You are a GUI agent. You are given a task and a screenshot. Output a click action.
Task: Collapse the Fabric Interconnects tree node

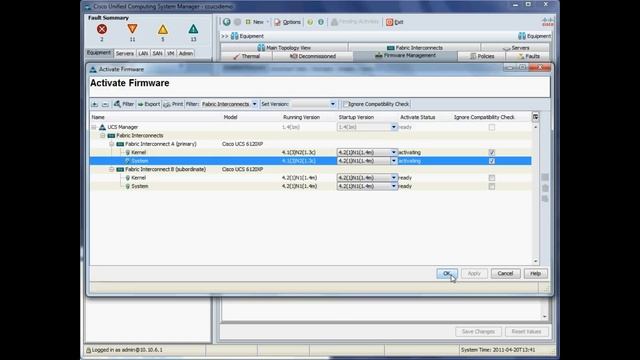[x=103, y=136]
